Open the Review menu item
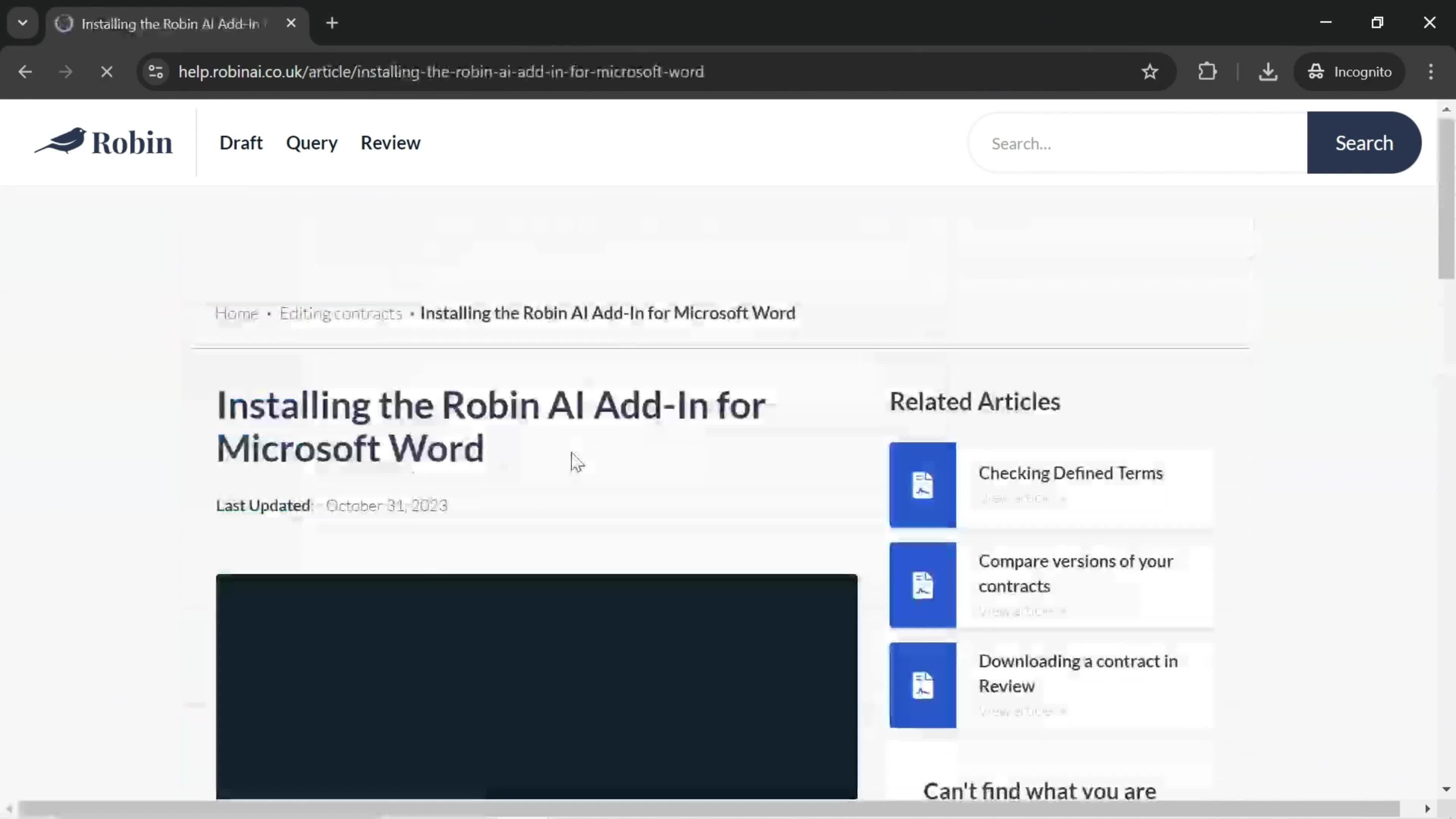This screenshot has width=1456, height=819. click(391, 143)
